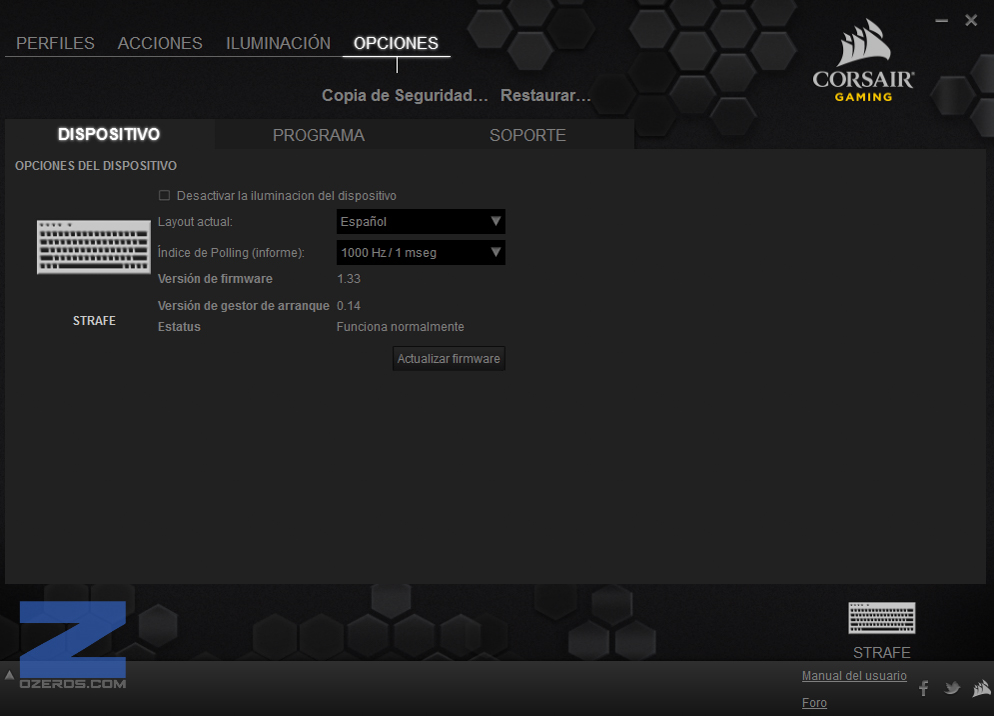Switch to the ILUMINACIÓN tab
Screen dimensions: 994x716
278,43
